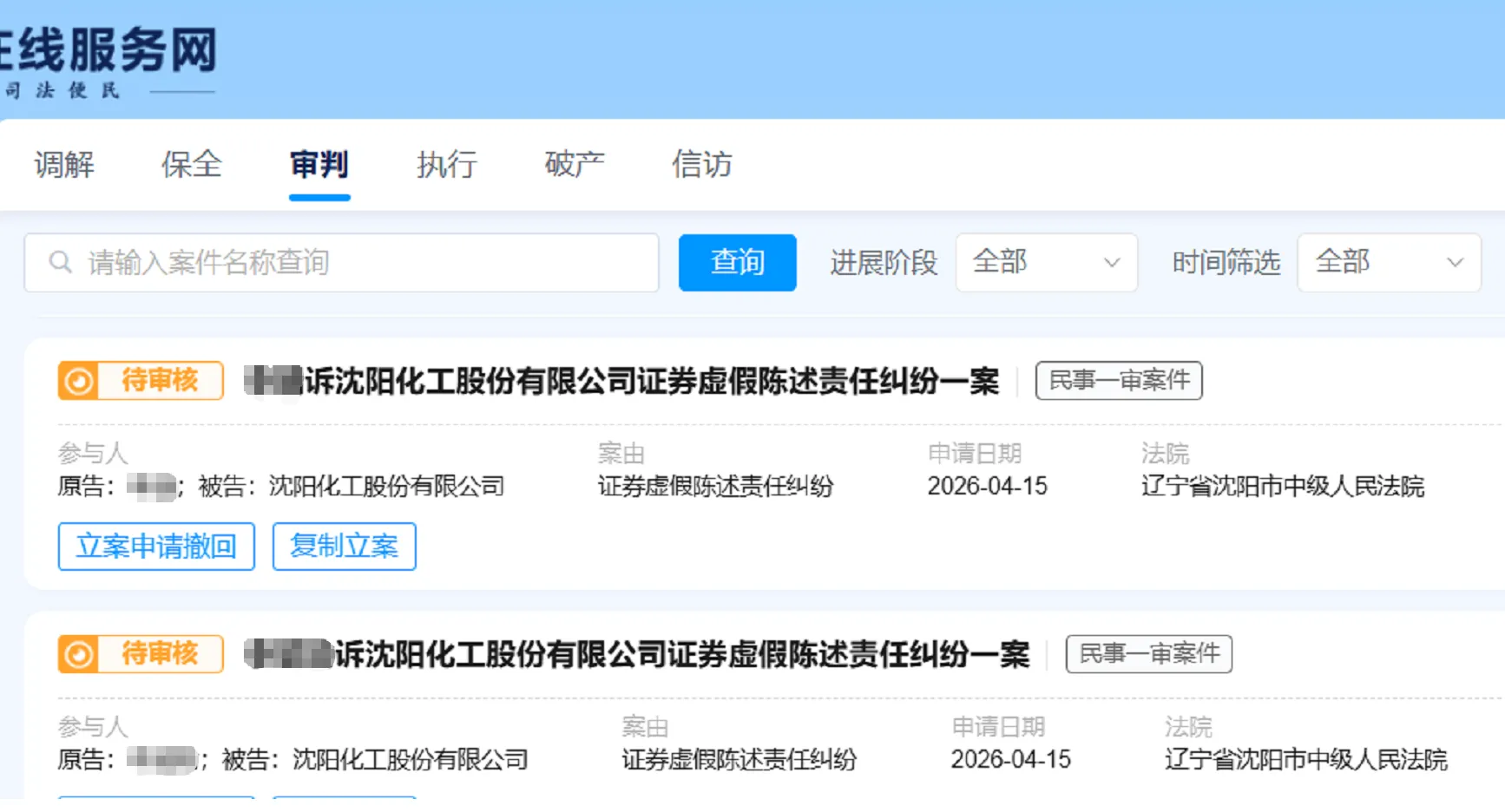This screenshot has height=812, width=1505.
Task: Click the 待审核 status icon on first case
Action: (79, 381)
